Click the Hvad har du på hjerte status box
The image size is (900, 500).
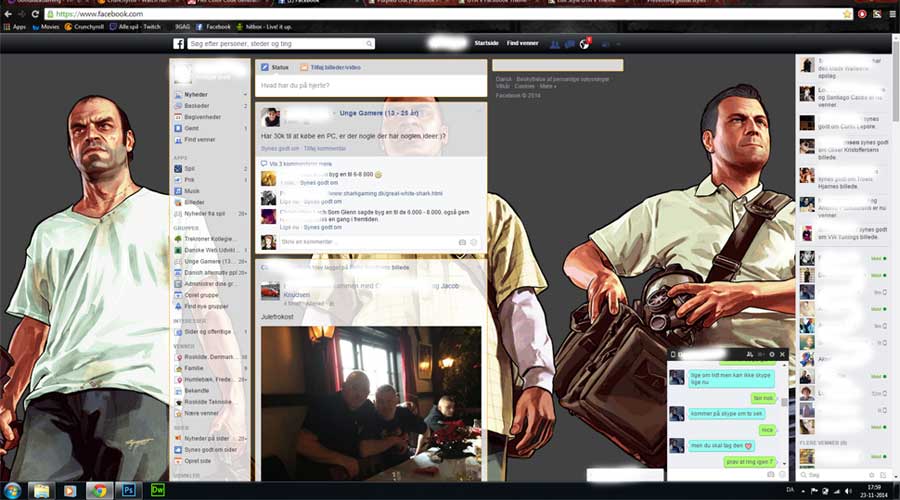coord(371,86)
